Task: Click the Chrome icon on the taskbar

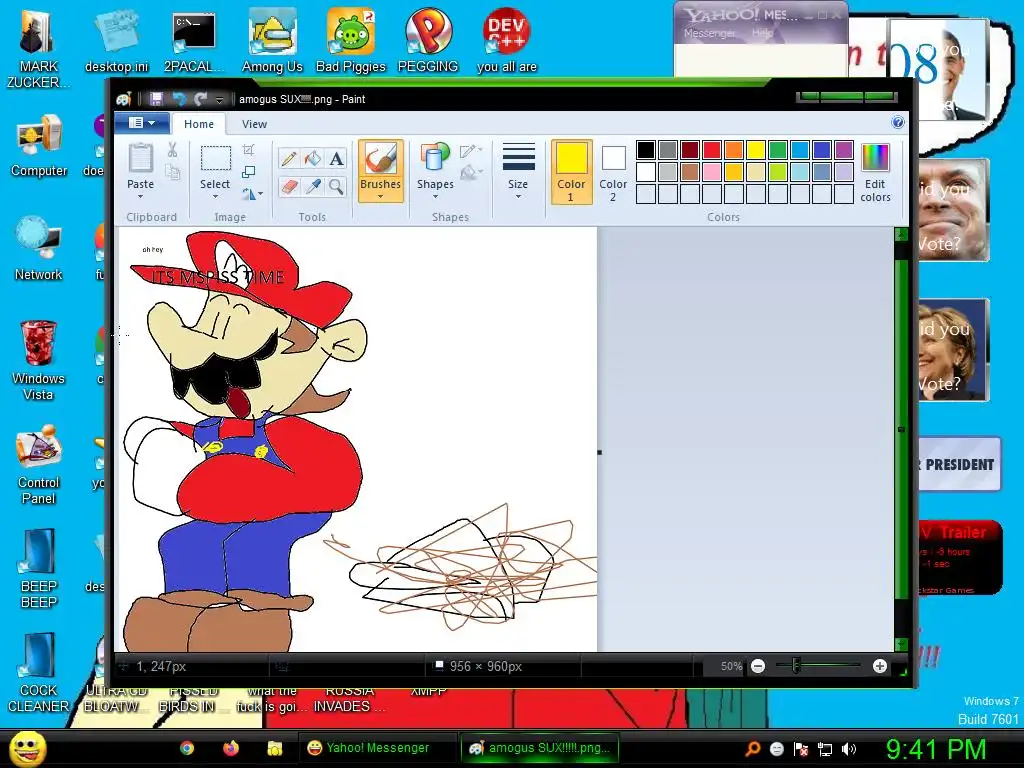Action: coord(187,748)
